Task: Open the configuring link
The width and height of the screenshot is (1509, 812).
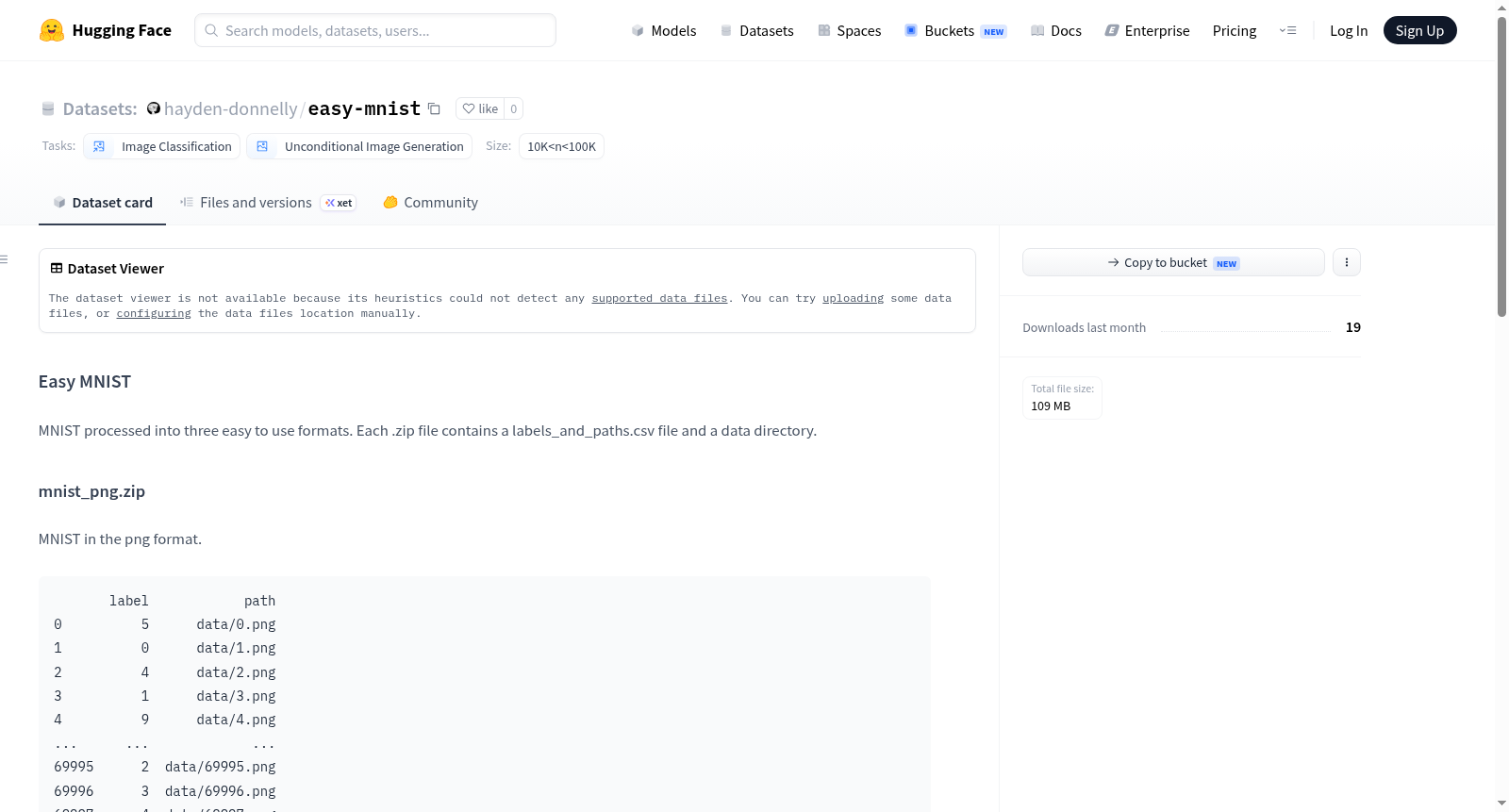Action: pyautogui.click(x=154, y=313)
